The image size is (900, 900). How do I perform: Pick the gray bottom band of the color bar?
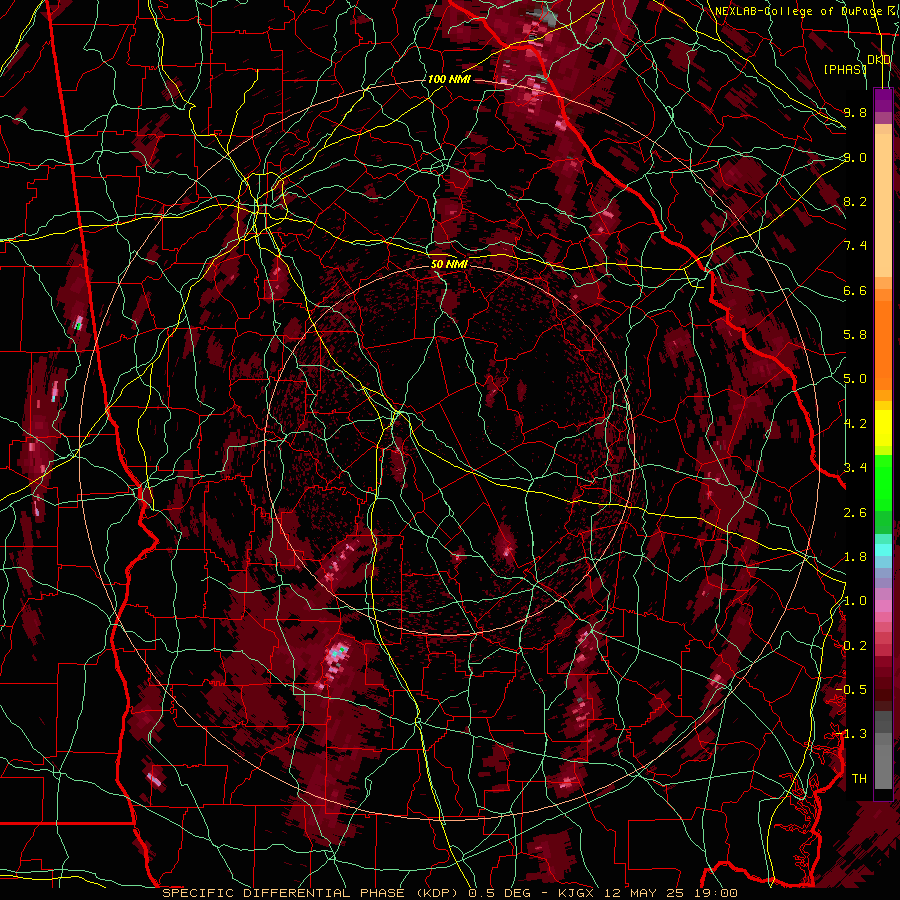(883, 761)
